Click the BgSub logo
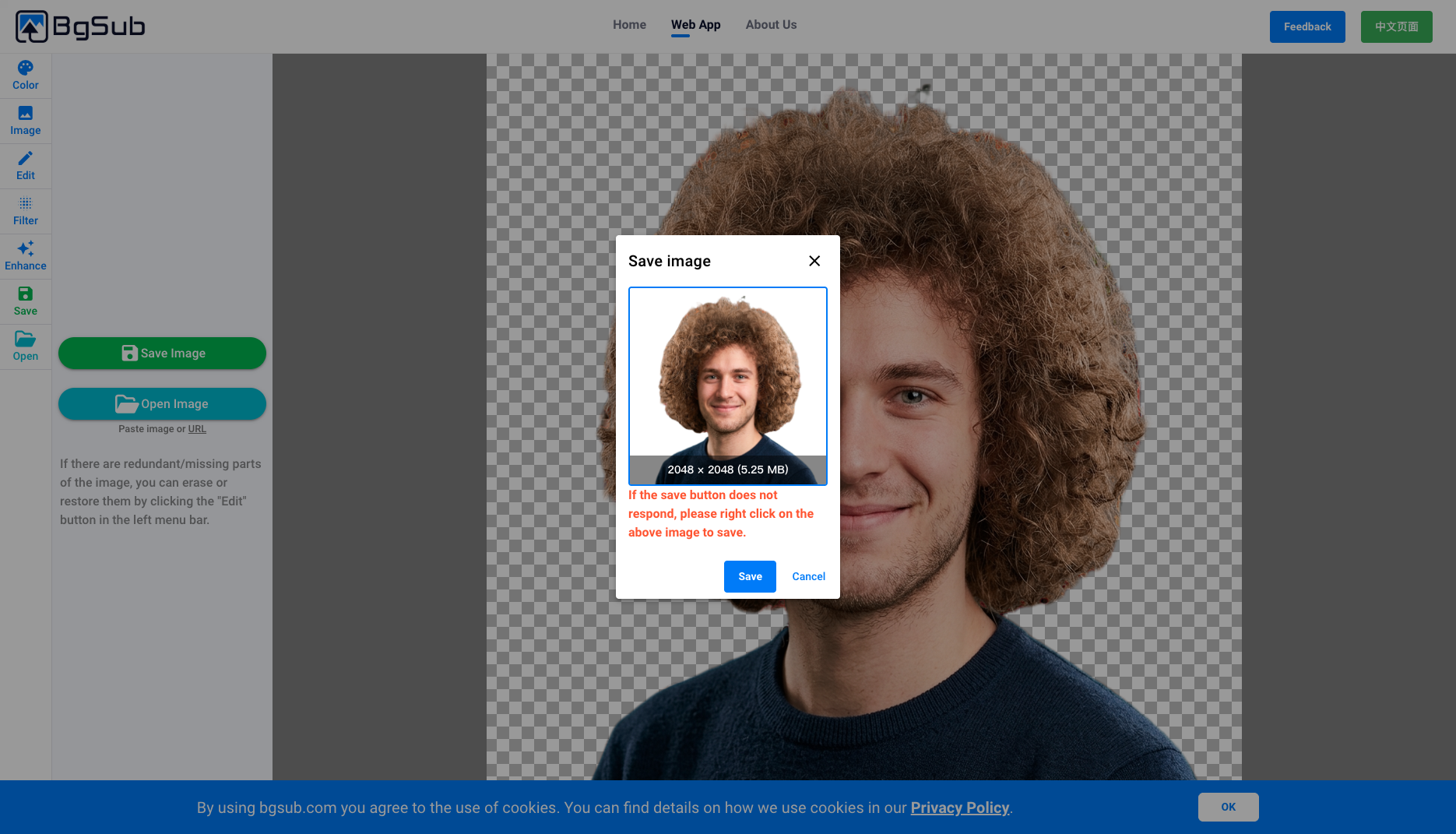The width and height of the screenshot is (1456, 834). [80, 26]
